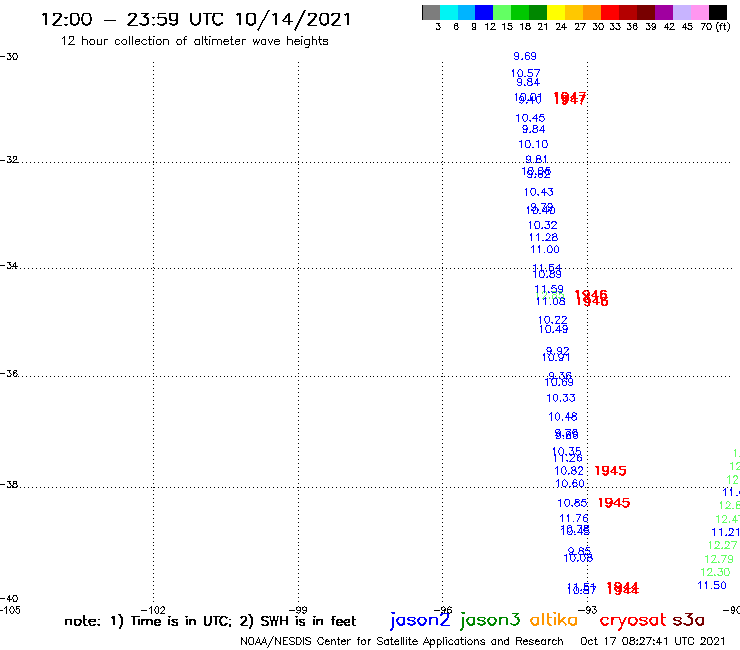The image size is (740, 650).
Task: Select the s3a legend label
Action: pyautogui.click(x=688, y=620)
